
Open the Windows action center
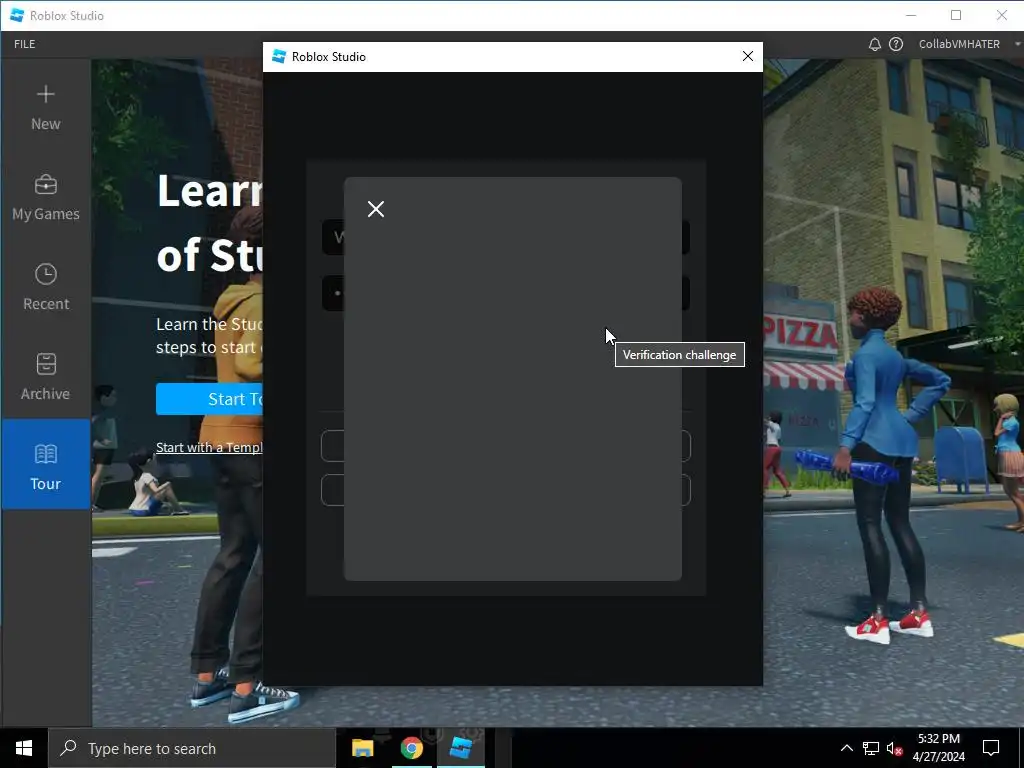point(991,748)
